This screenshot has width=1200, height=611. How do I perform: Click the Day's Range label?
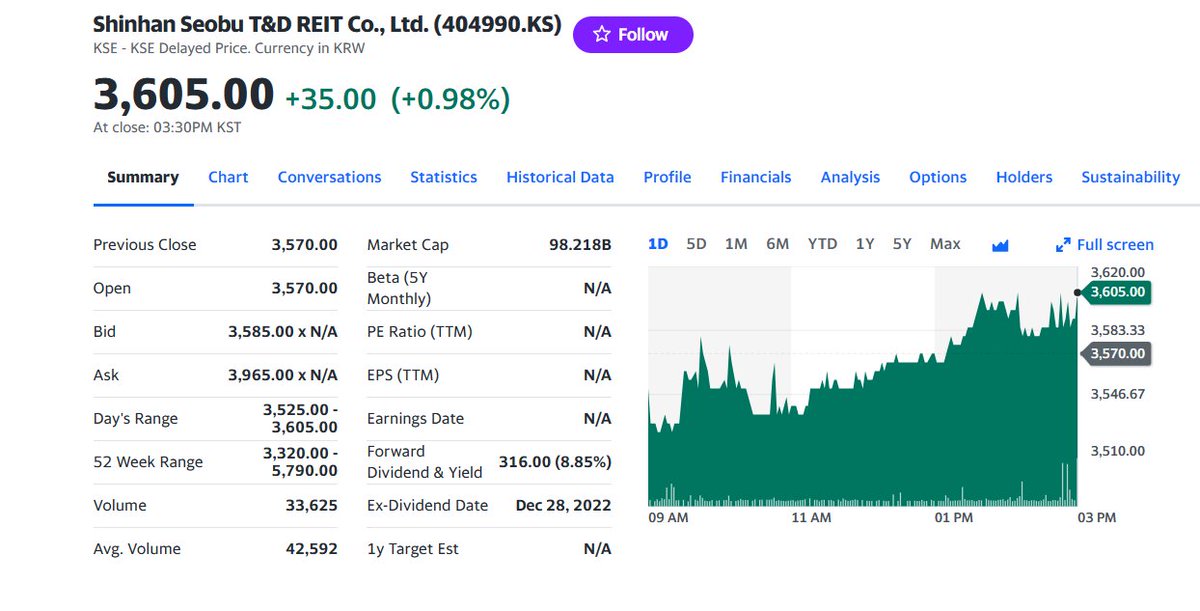pyautogui.click(x=135, y=419)
